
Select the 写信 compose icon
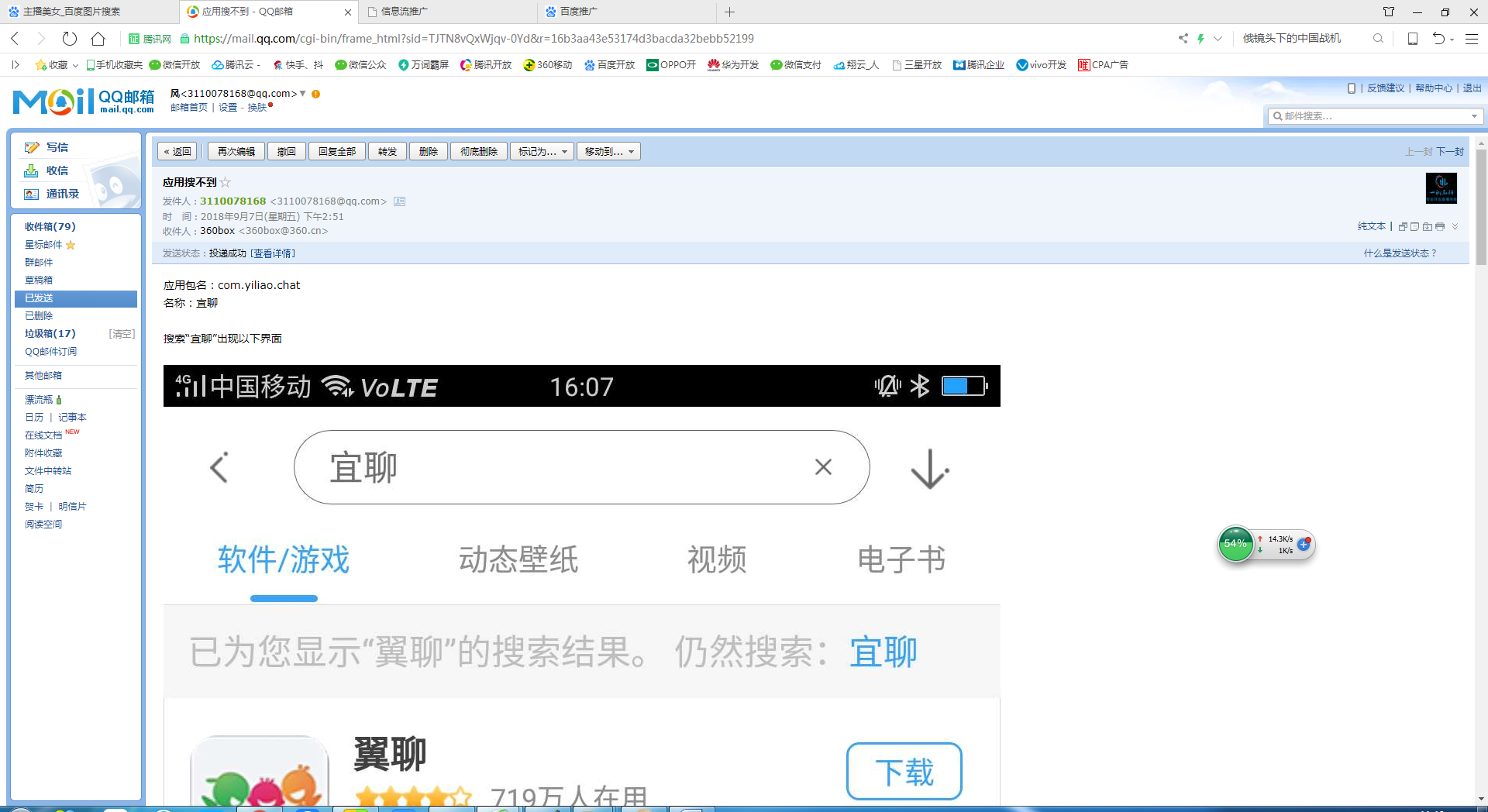click(x=32, y=146)
